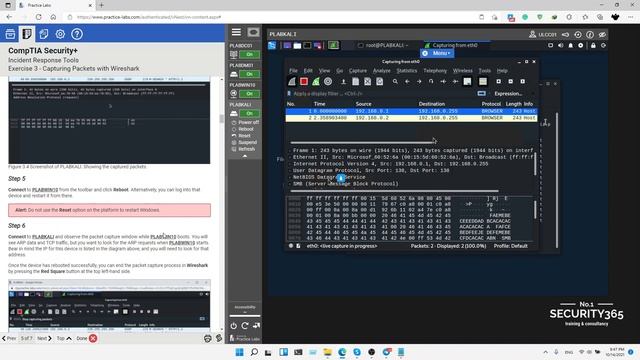Click the Kali volume speaker icon

pos(560,45)
